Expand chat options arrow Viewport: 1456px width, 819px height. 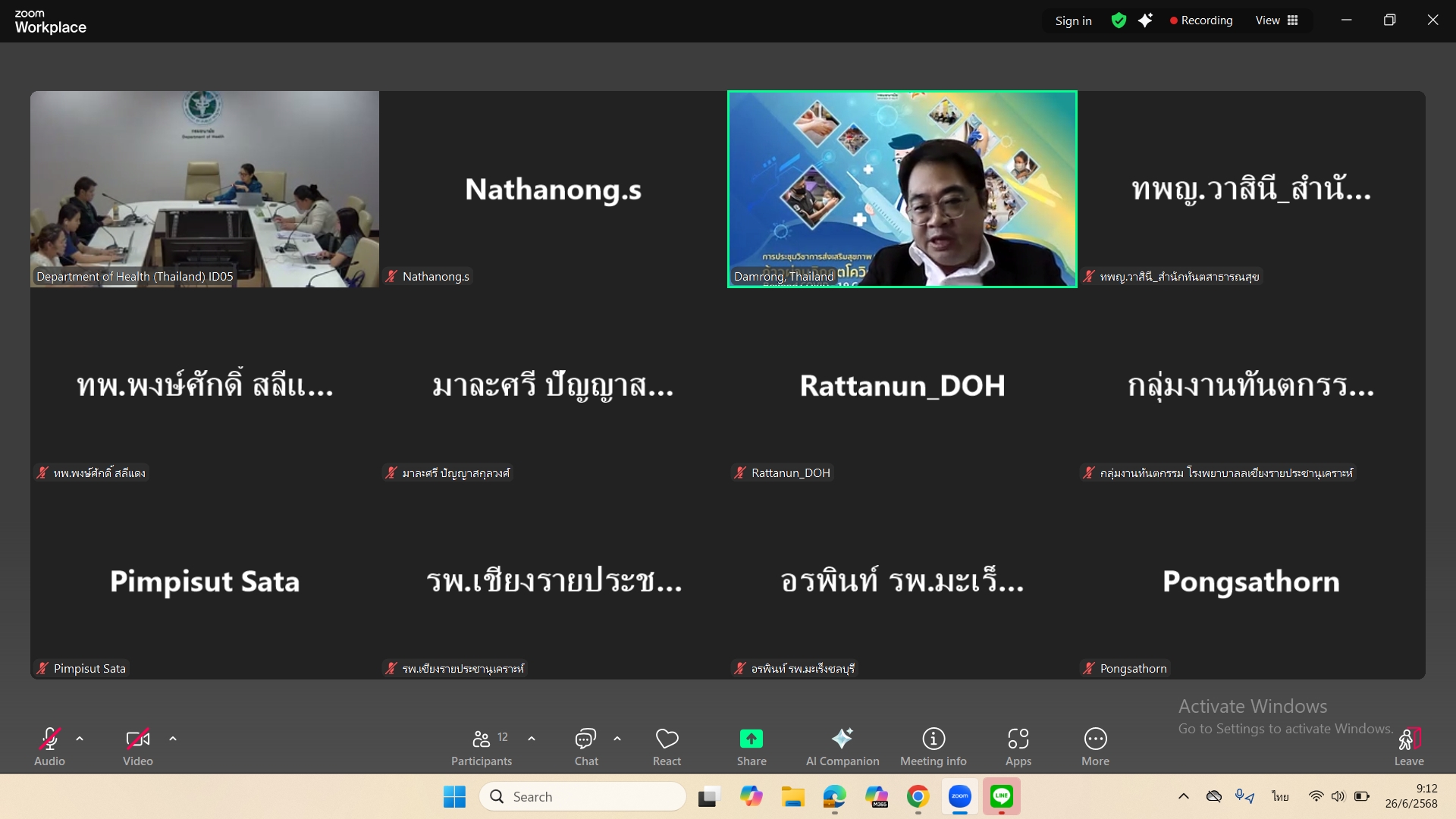pyautogui.click(x=617, y=738)
